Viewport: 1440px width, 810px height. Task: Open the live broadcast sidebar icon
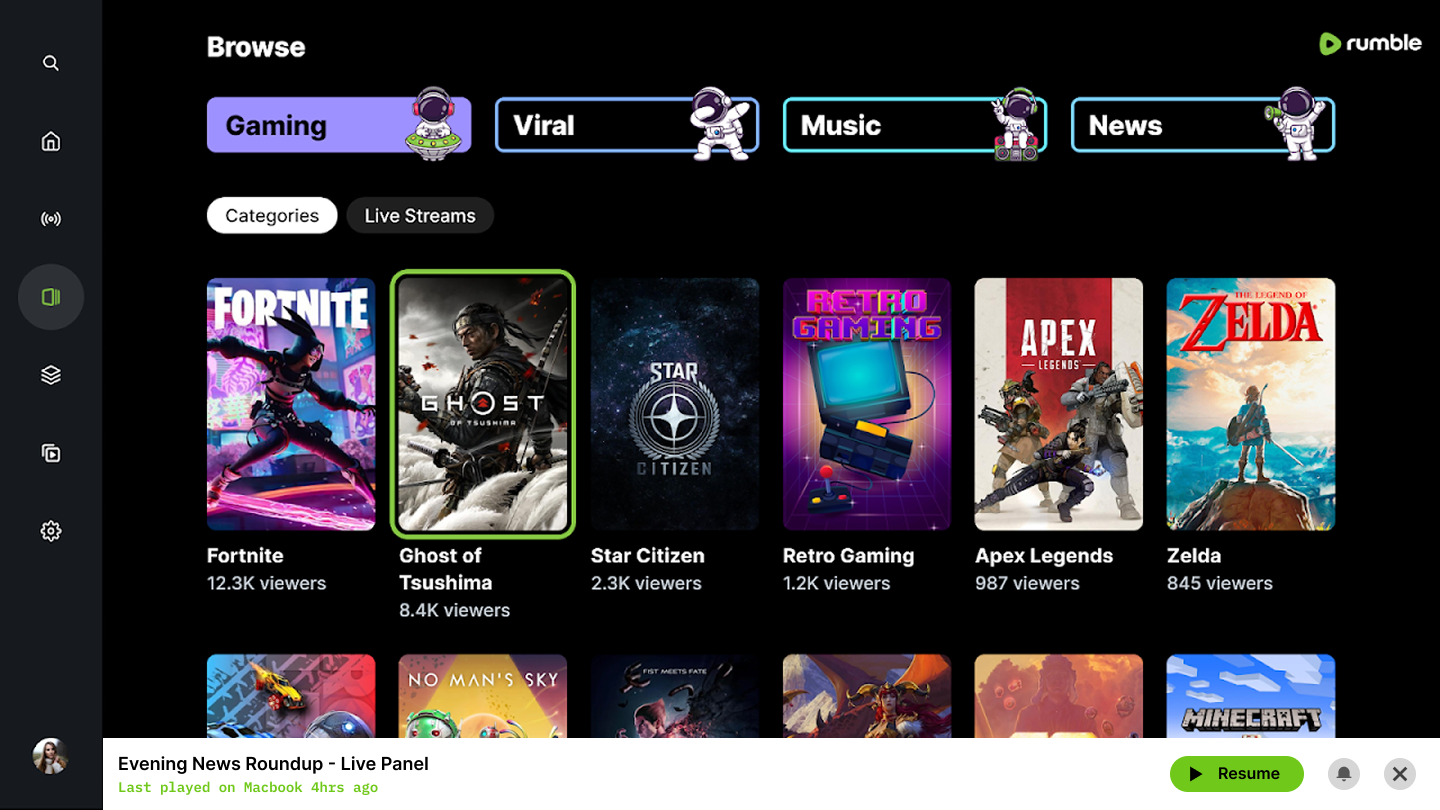51,219
